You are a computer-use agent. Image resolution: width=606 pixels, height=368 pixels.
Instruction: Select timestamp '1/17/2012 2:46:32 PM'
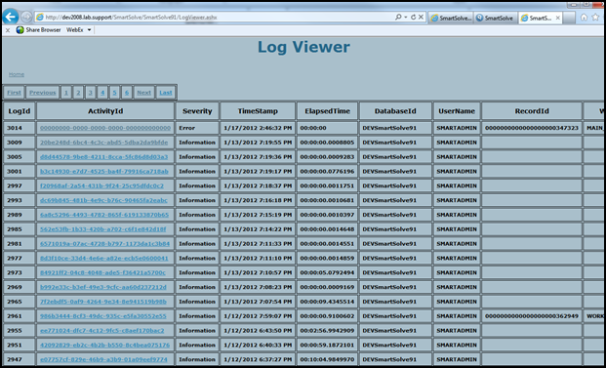tap(258, 128)
